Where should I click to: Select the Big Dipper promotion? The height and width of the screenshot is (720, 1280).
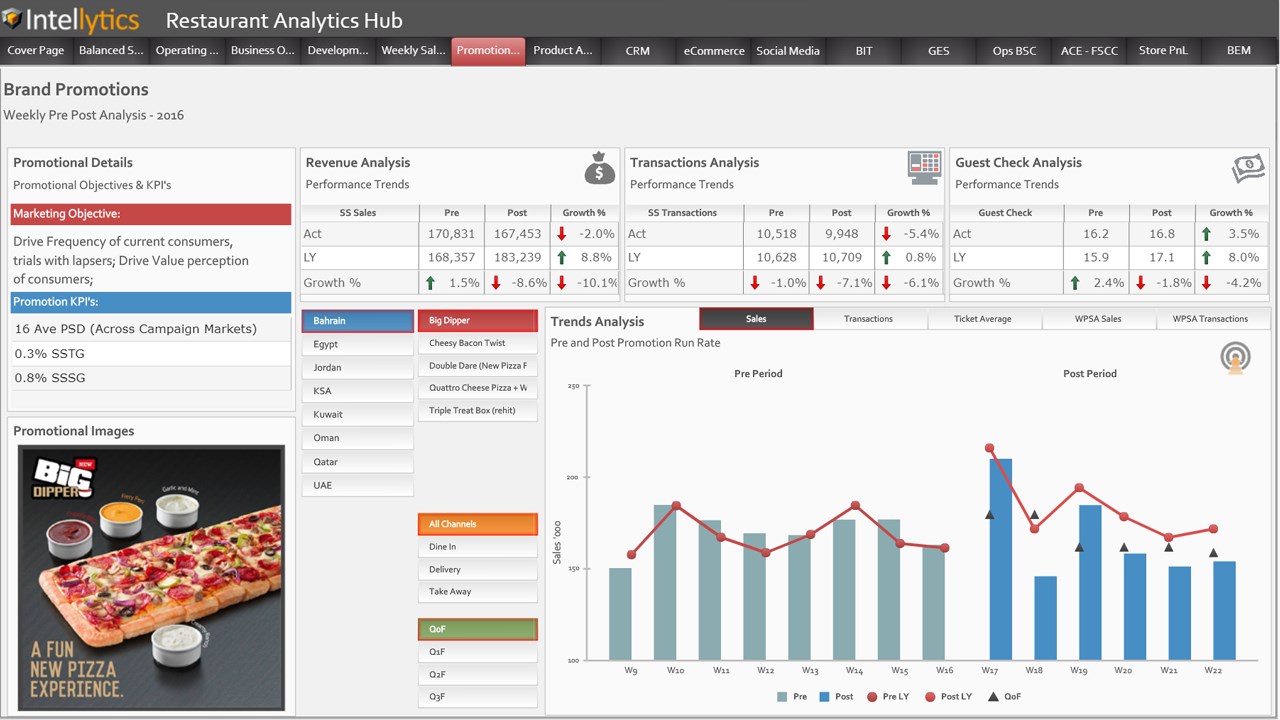[477, 321]
